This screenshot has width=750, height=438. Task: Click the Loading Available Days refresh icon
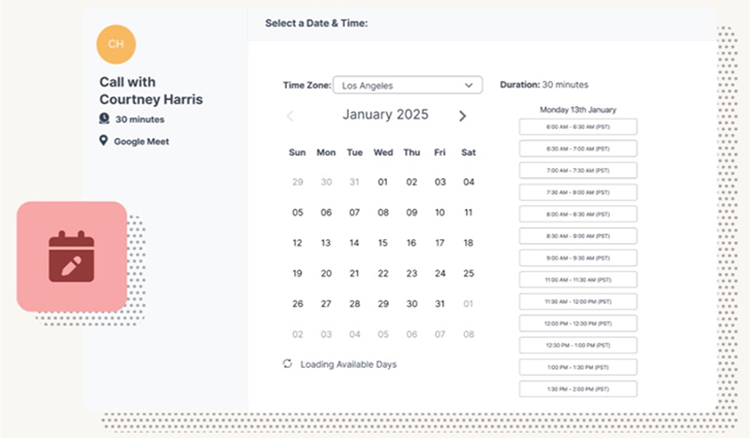[x=288, y=364]
